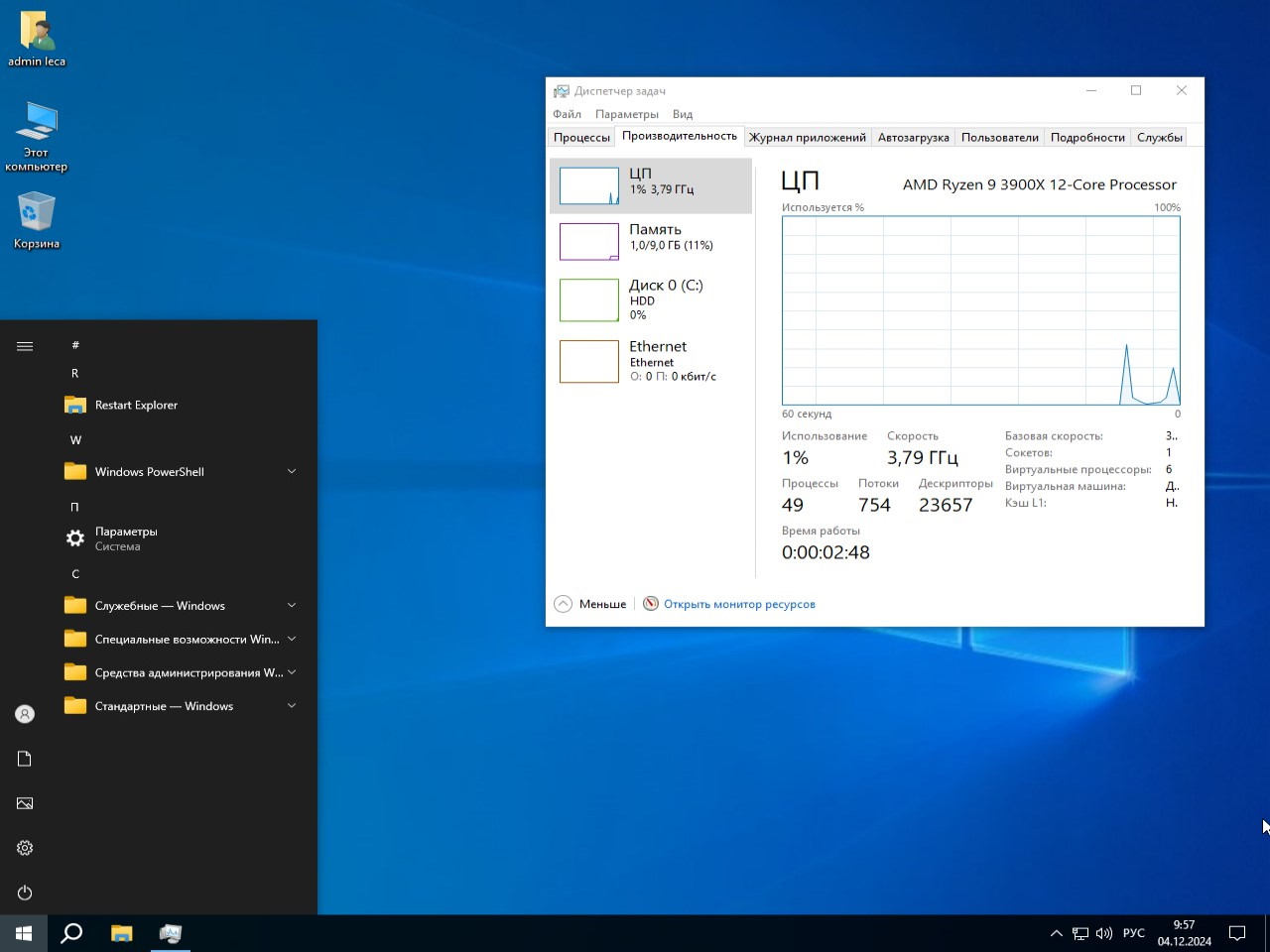Open Documents icon in Start sidebar
The image size is (1270, 952).
point(25,759)
